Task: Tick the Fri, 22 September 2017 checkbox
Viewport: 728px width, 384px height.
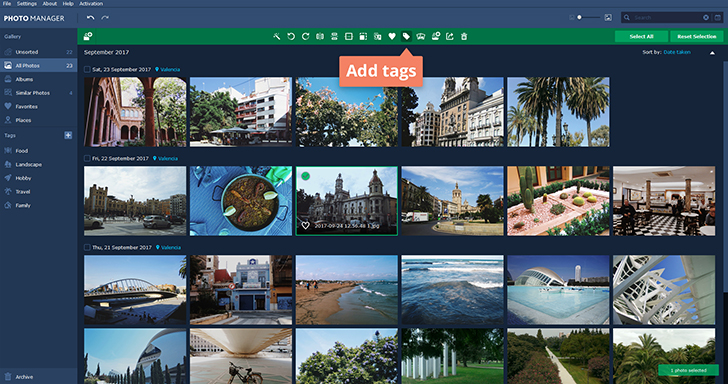Action: 87,158
